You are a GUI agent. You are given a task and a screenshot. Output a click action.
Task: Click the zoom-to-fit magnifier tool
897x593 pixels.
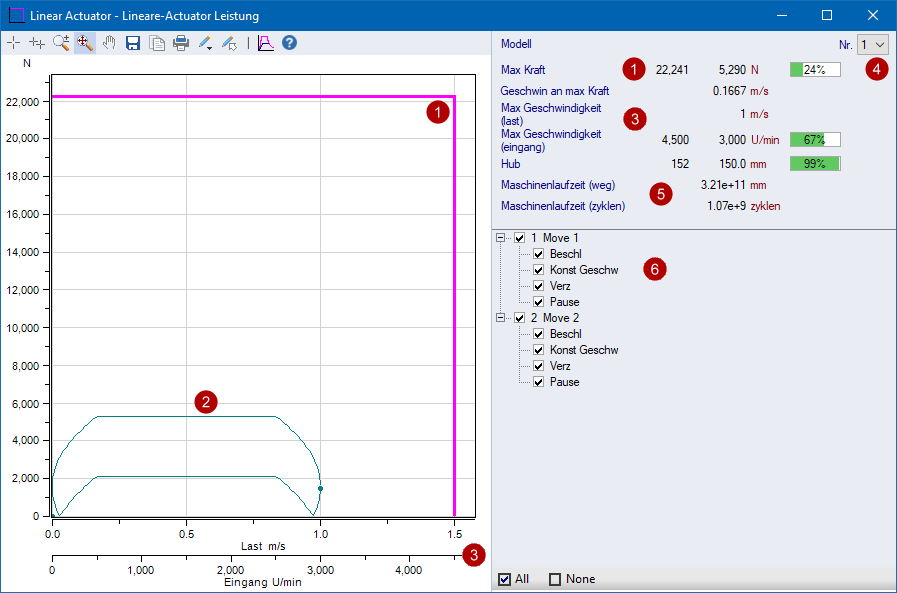(84, 43)
